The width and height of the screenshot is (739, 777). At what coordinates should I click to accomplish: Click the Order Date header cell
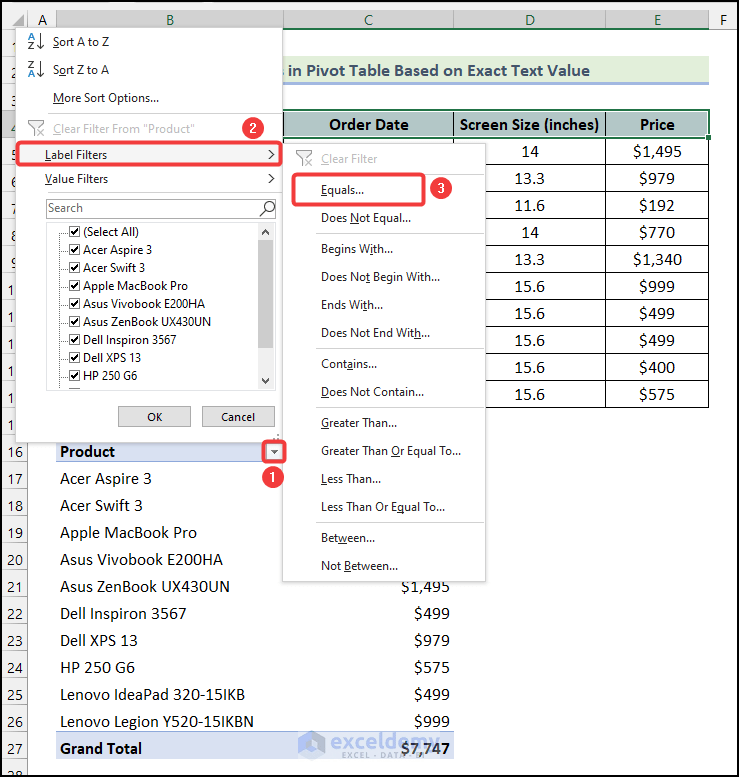(x=368, y=124)
